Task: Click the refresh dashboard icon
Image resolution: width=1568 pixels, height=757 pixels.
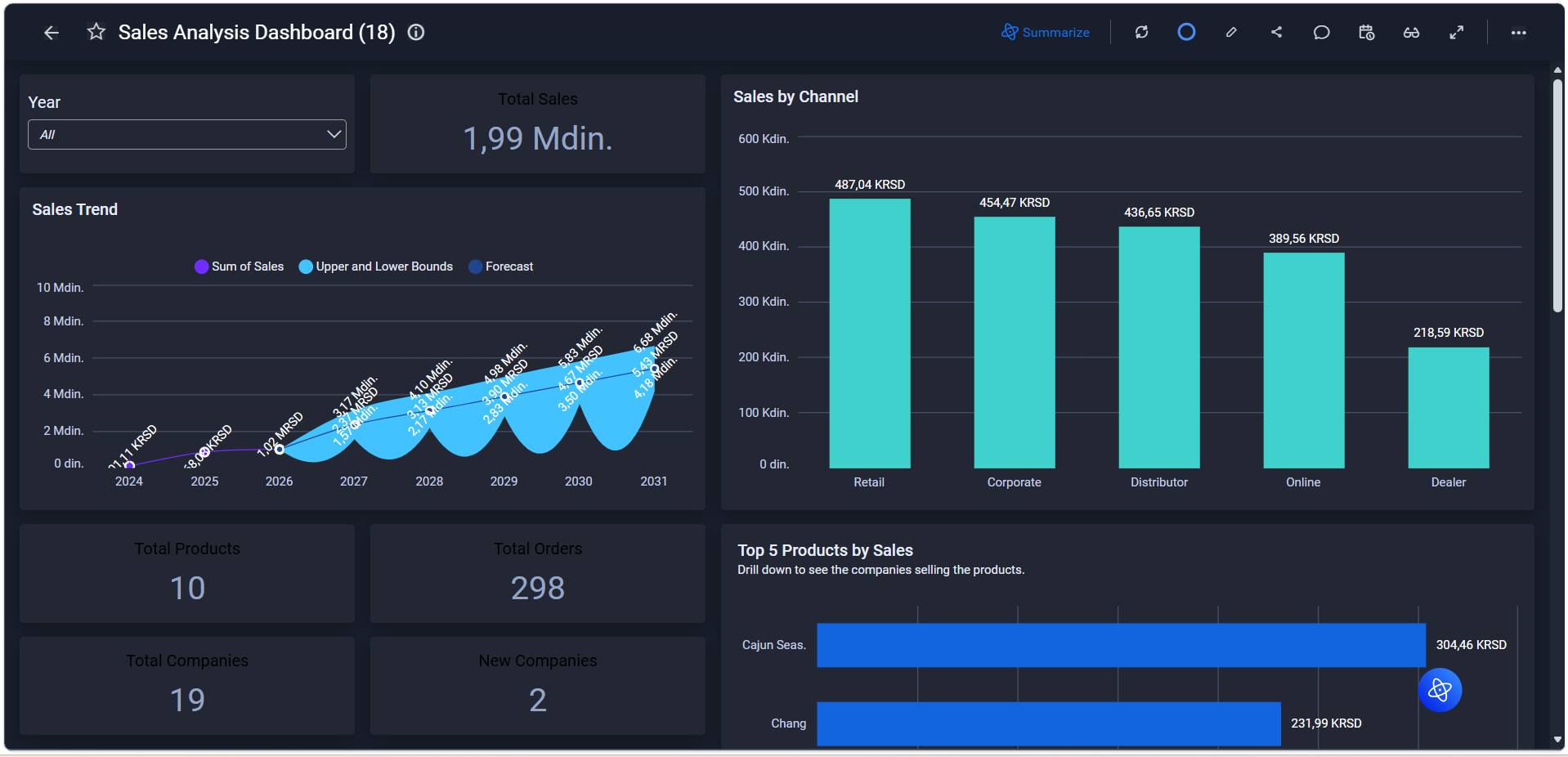Action: click(x=1142, y=32)
